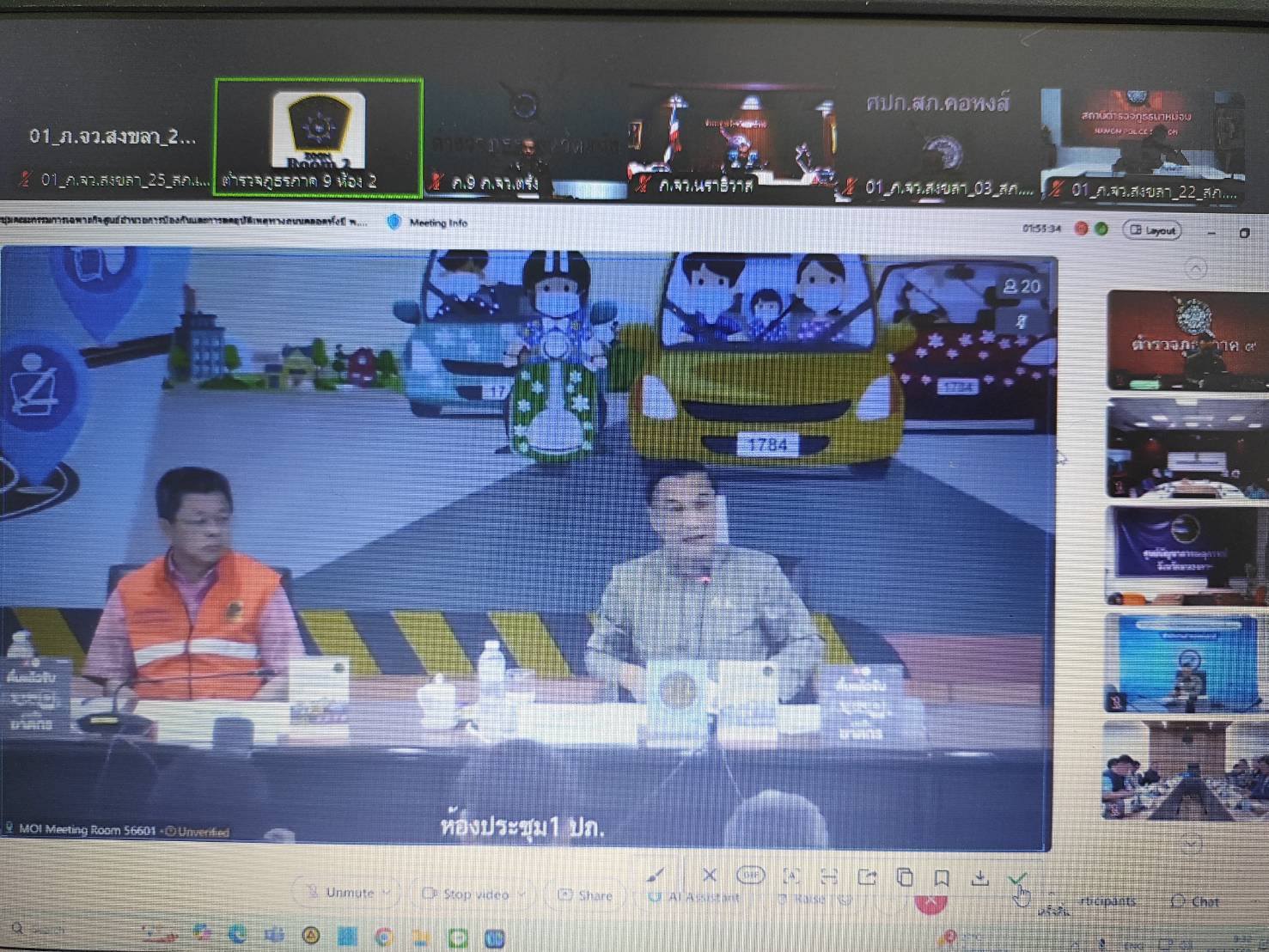Screen dimensions: 1269x952
Task: Expand the Unmute audio options arrow
Action: [x=387, y=894]
